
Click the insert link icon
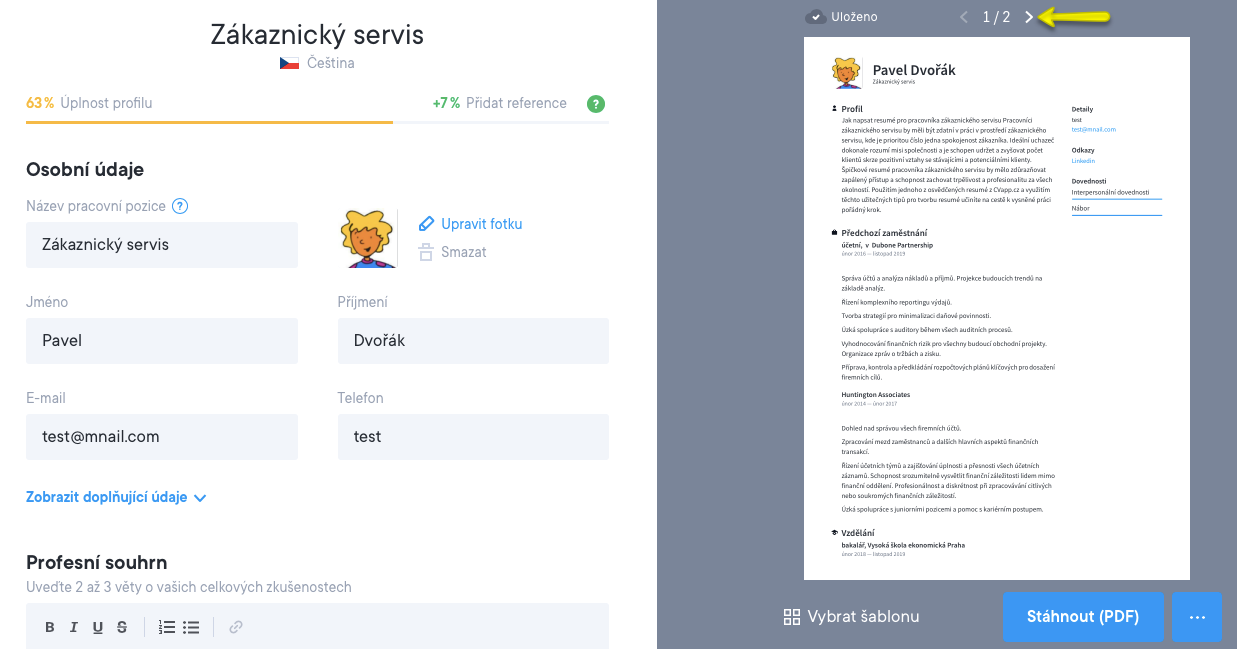point(236,627)
